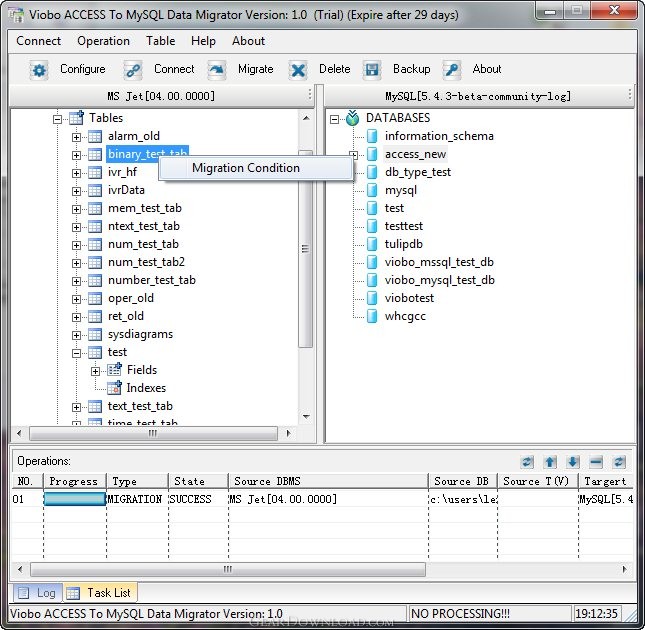The height and width of the screenshot is (630, 645).
Task: Click scroll up arrow of source tree
Action: 306,118
